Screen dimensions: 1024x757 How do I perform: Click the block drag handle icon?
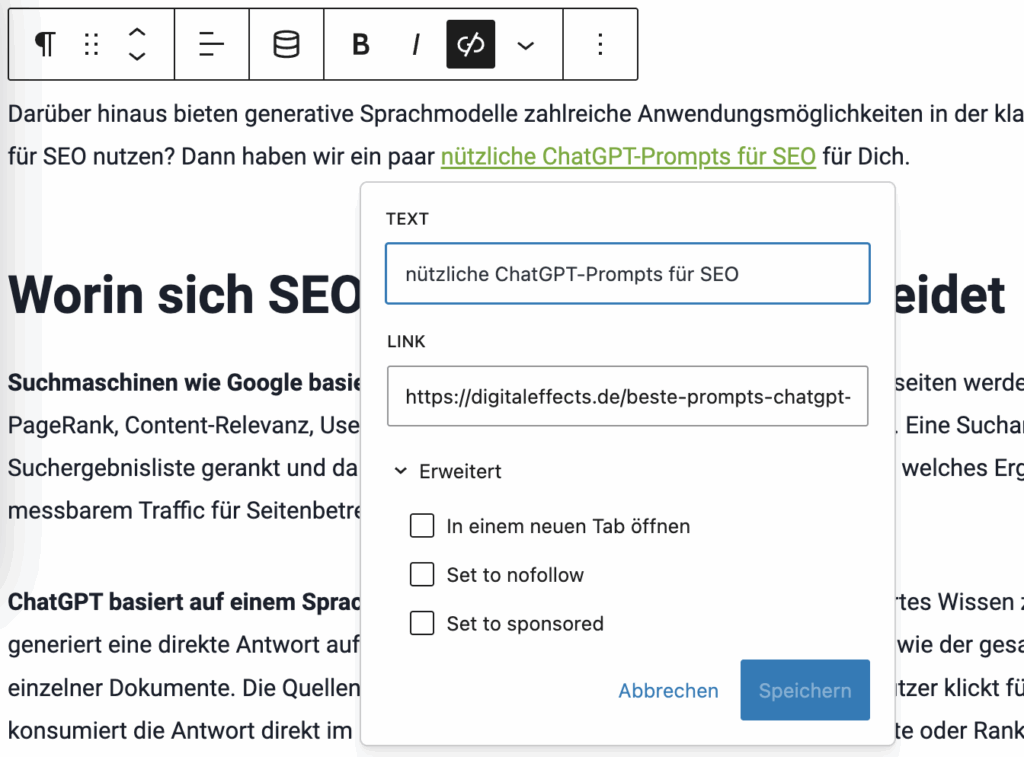click(92, 44)
